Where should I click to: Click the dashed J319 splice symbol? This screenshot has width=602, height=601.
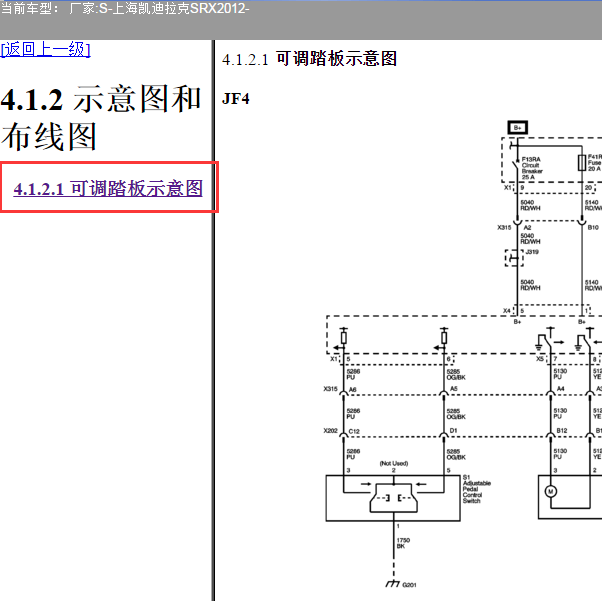coord(514,258)
